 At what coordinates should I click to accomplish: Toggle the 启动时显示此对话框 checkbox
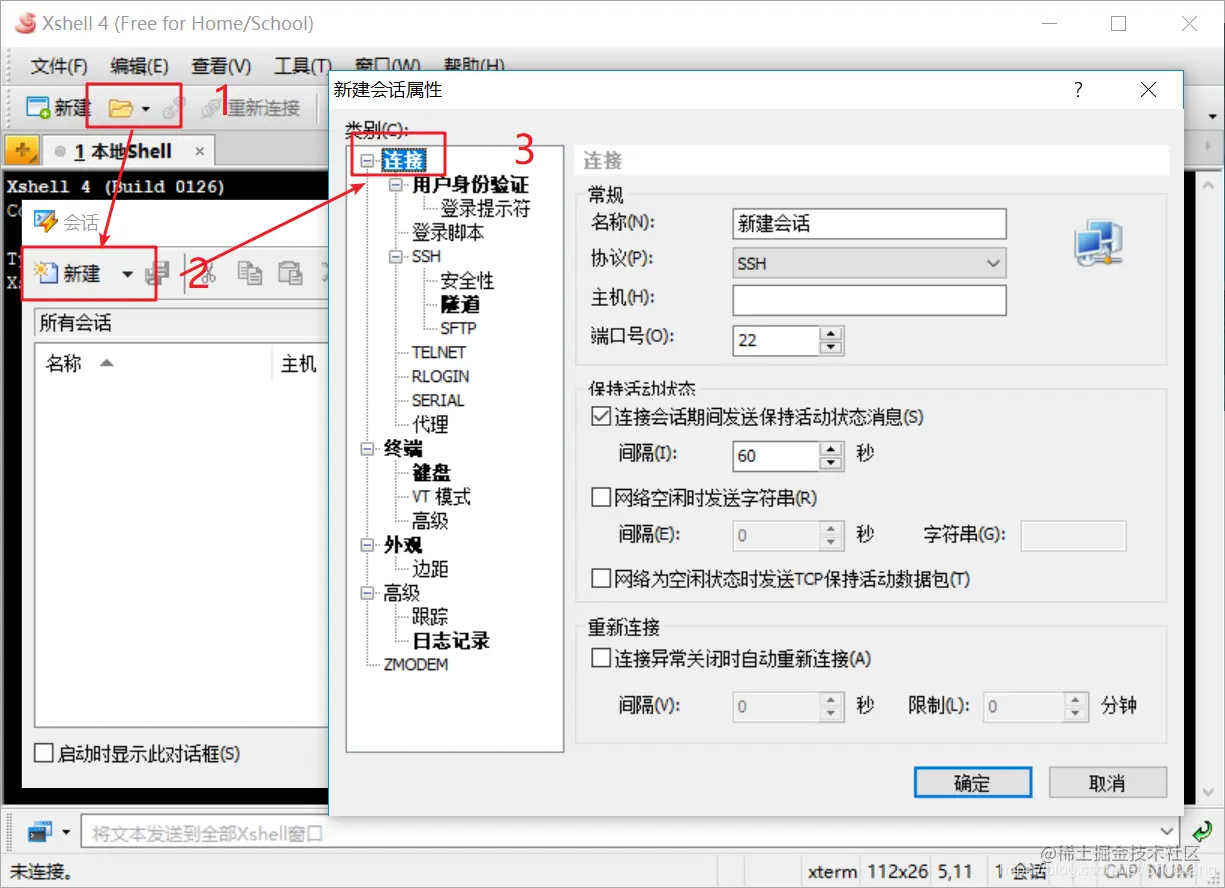pyautogui.click(x=43, y=753)
